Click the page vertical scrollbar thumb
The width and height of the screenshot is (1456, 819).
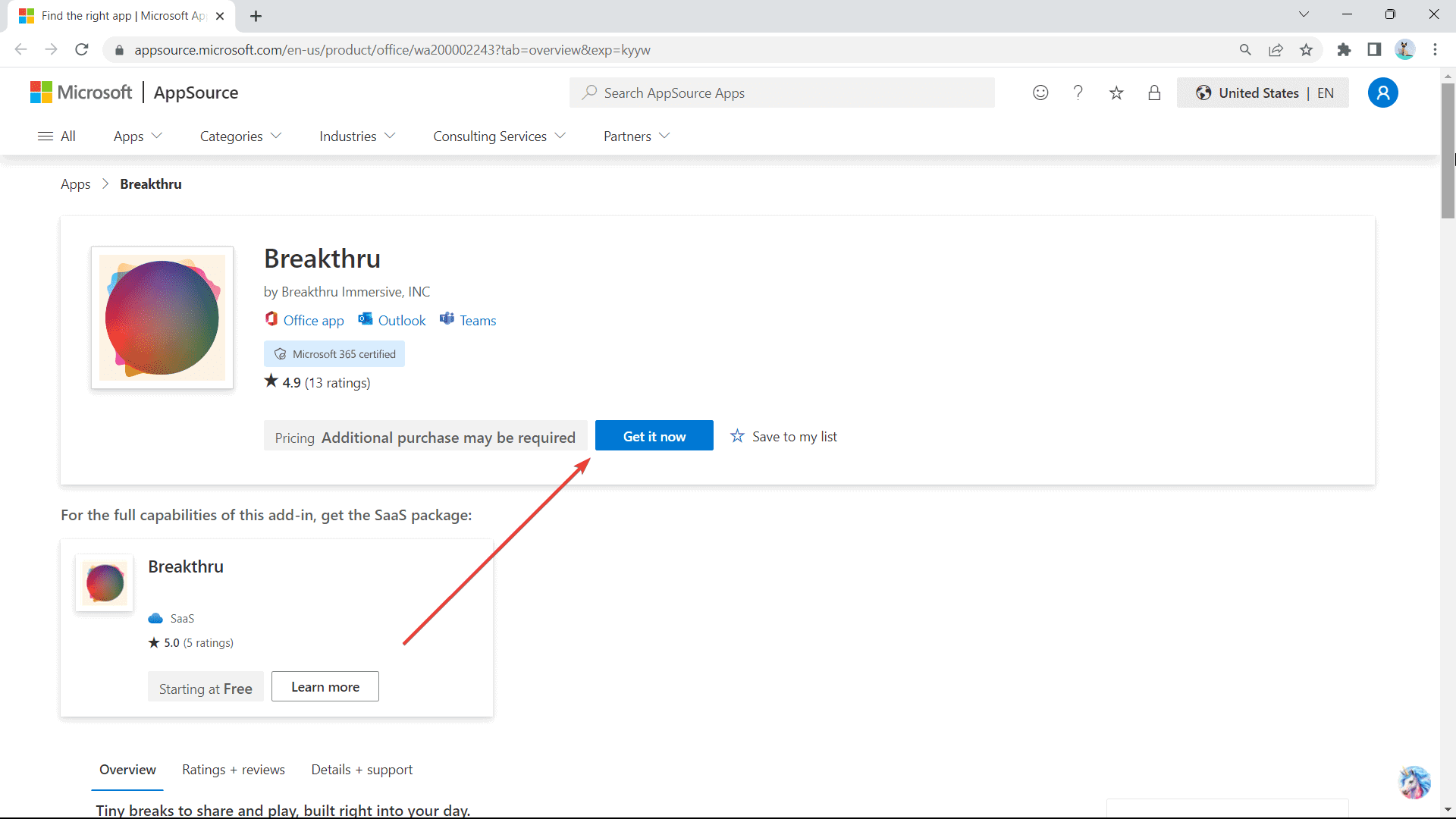[x=1448, y=152]
